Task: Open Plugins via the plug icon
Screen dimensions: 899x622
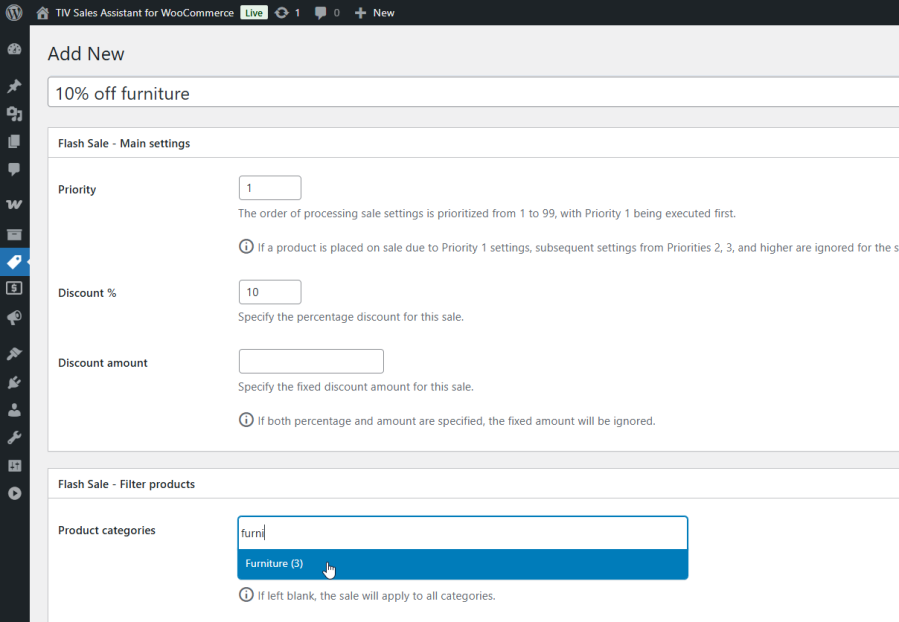Action: pyautogui.click(x=14, y=382)
